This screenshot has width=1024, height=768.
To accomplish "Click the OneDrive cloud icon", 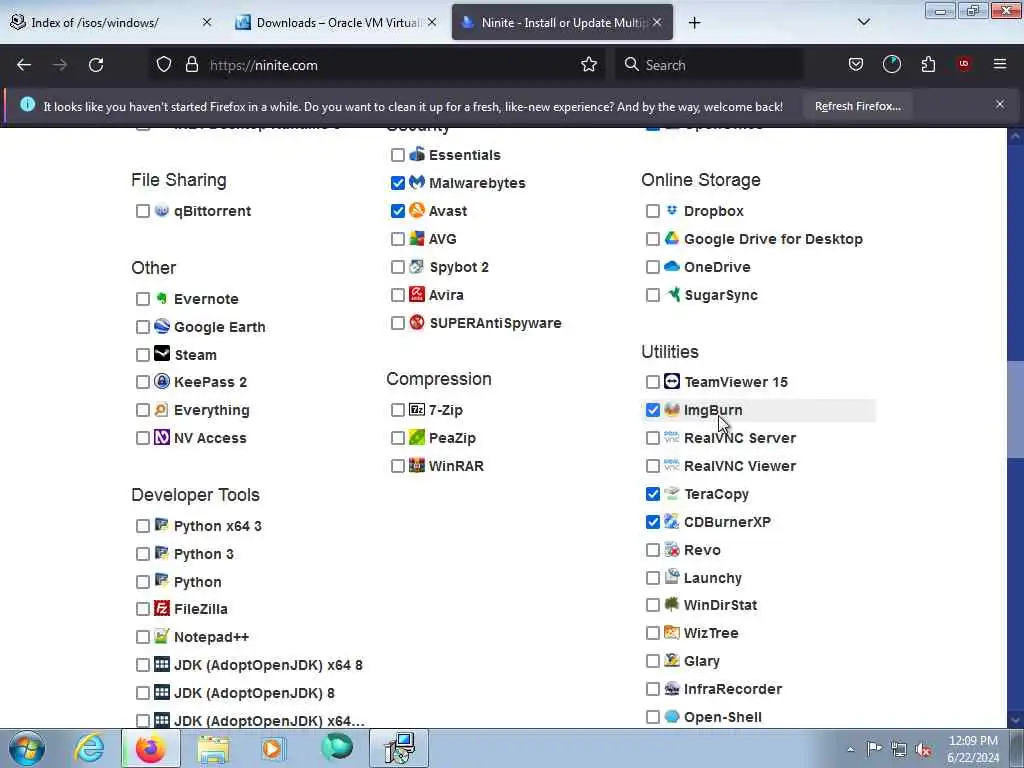I will pyautogui.click(x=671, y=266).
